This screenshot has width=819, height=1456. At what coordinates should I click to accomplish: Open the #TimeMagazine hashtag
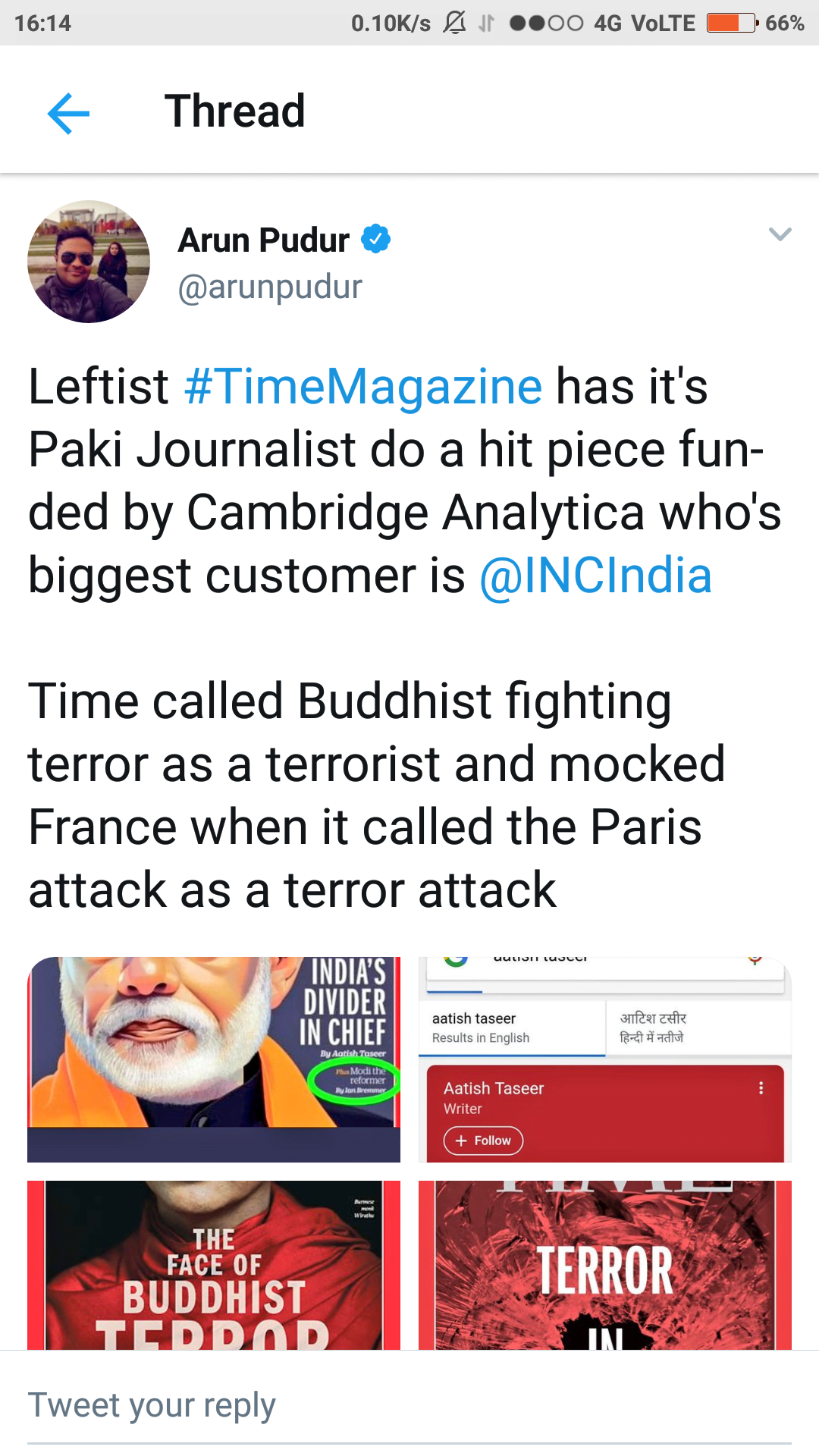(363, 387)
